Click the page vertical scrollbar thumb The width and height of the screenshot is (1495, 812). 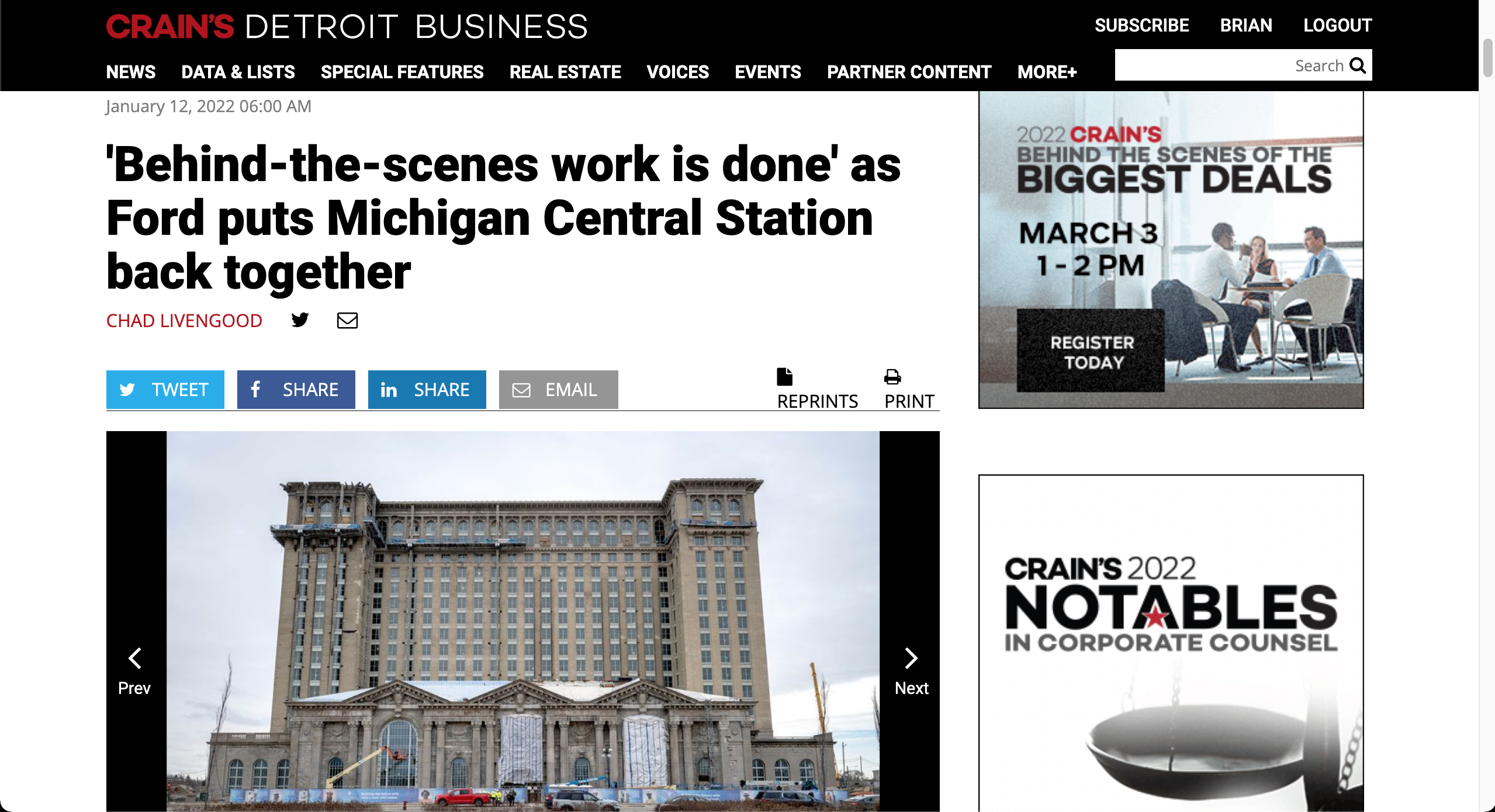click(x=1488, y=58)
